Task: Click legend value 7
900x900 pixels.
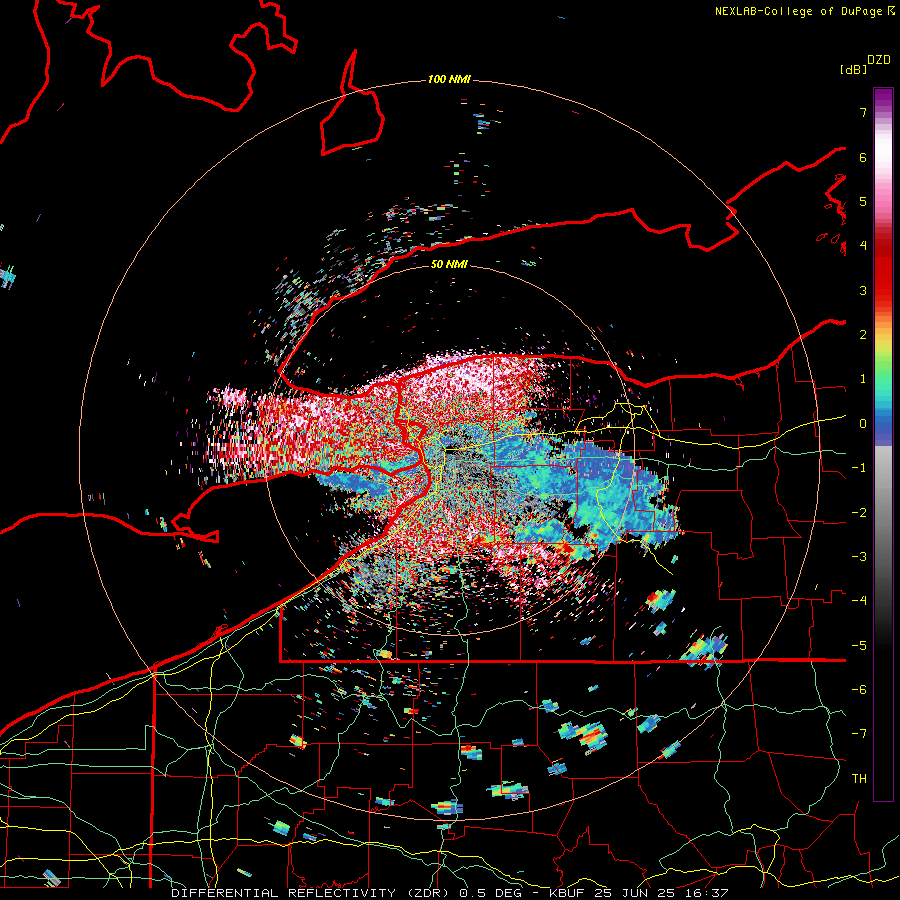Action: (x=863, y=112)
